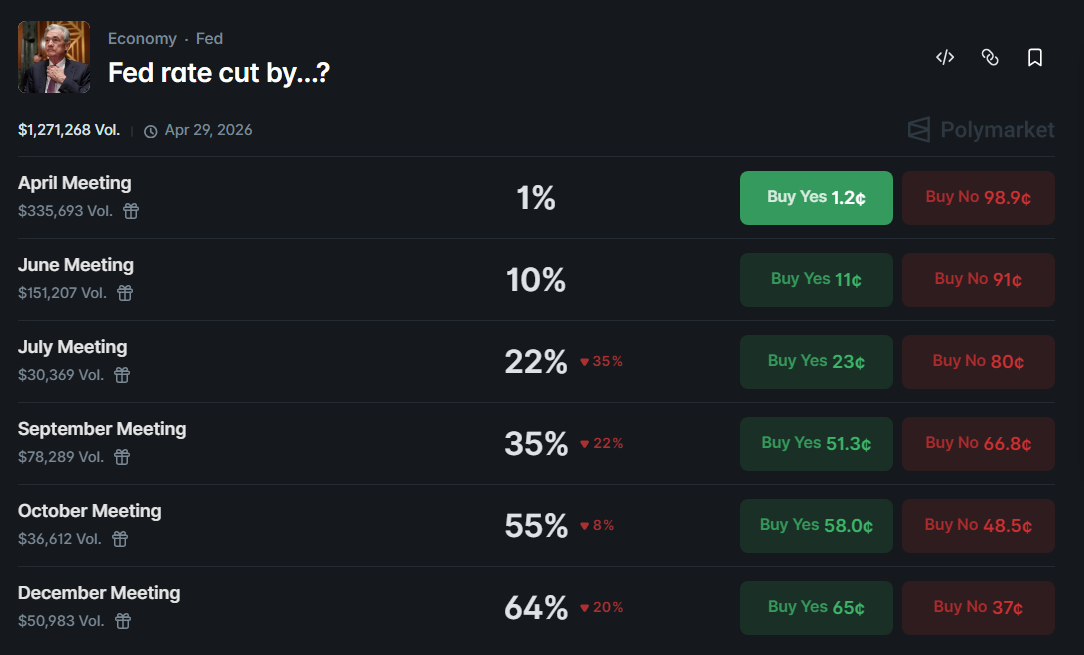Buy Yes on October Meeting at 58.0¢
Viewport: 1084px width, 655px height.
[816, 525]
